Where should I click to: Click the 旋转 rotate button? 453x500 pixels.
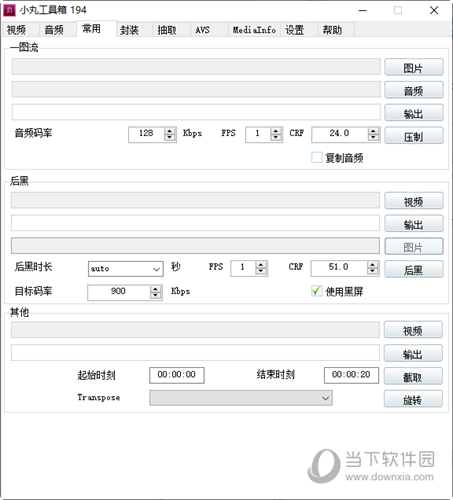click(413, 399)
